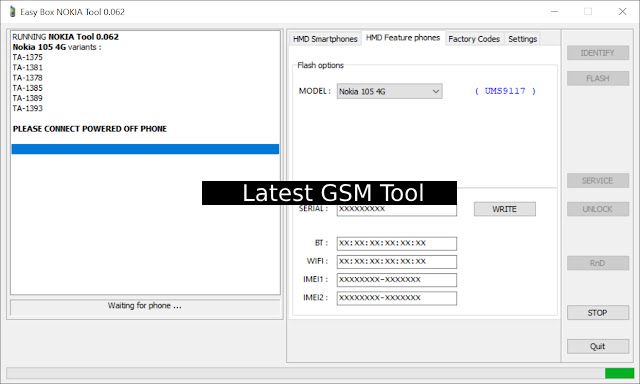Click Nokia 105 4G variants log line
Viewport: 640px width, 384px height.
(x=57, y=47)
